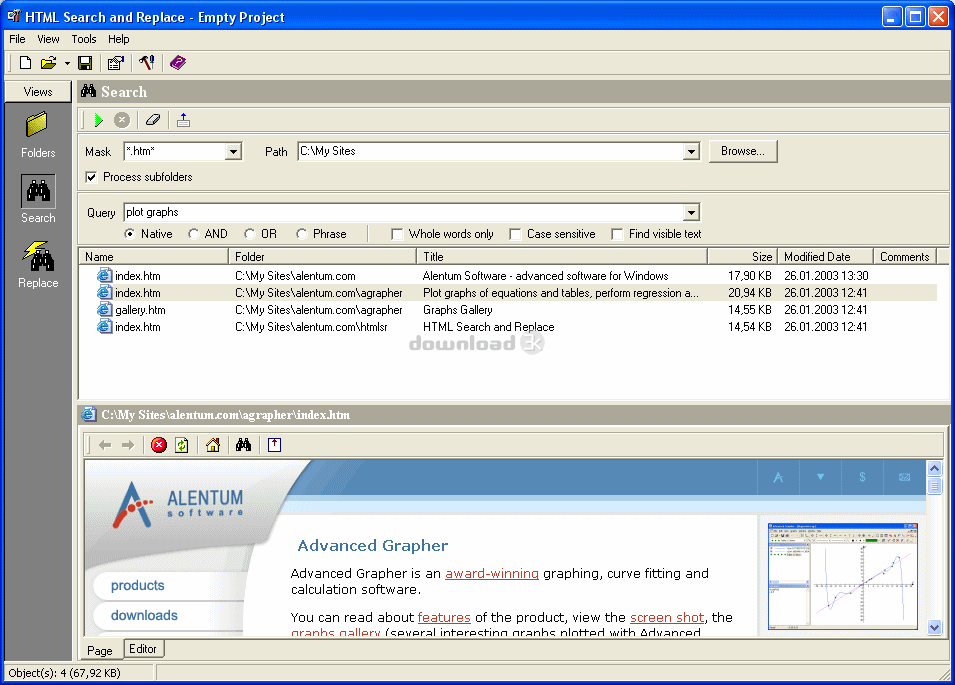Screen dimensions: 955x685
Task: Select the Phrase query mode
Action: [x=301, y=234]
